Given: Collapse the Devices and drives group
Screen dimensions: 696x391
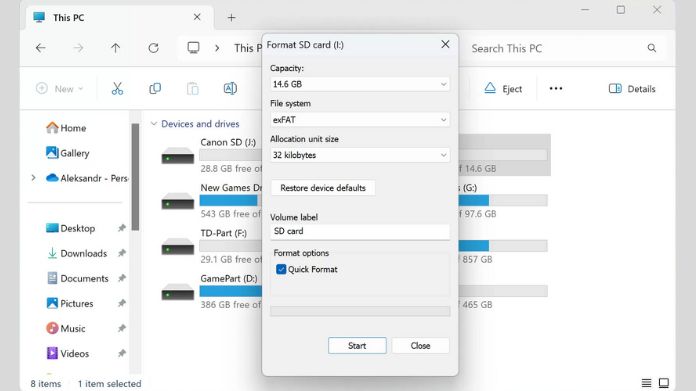Looking at the screenshot, I should click(x=154, y=124).
